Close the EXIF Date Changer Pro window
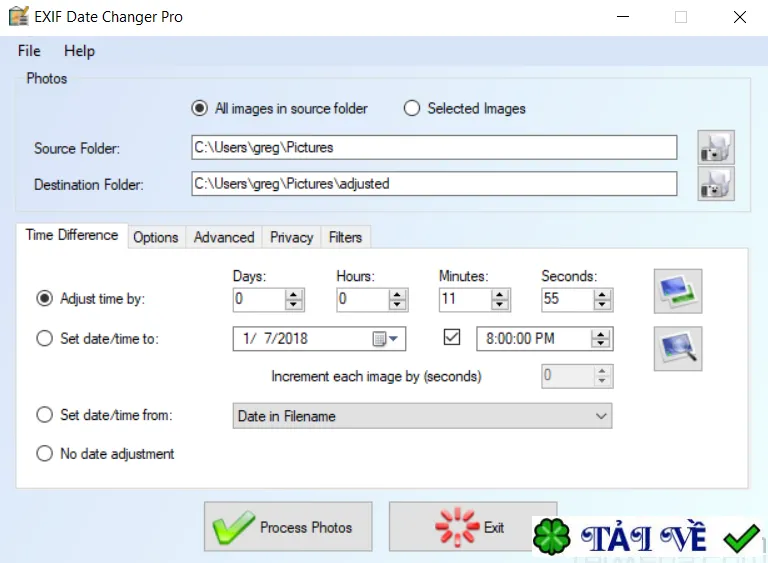Screen dimensions: 768x563 740,17
